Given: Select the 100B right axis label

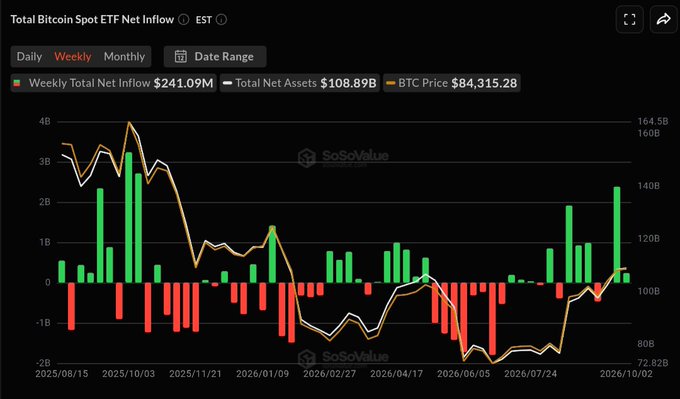Looking at the screenshot, I should [649, 291].
